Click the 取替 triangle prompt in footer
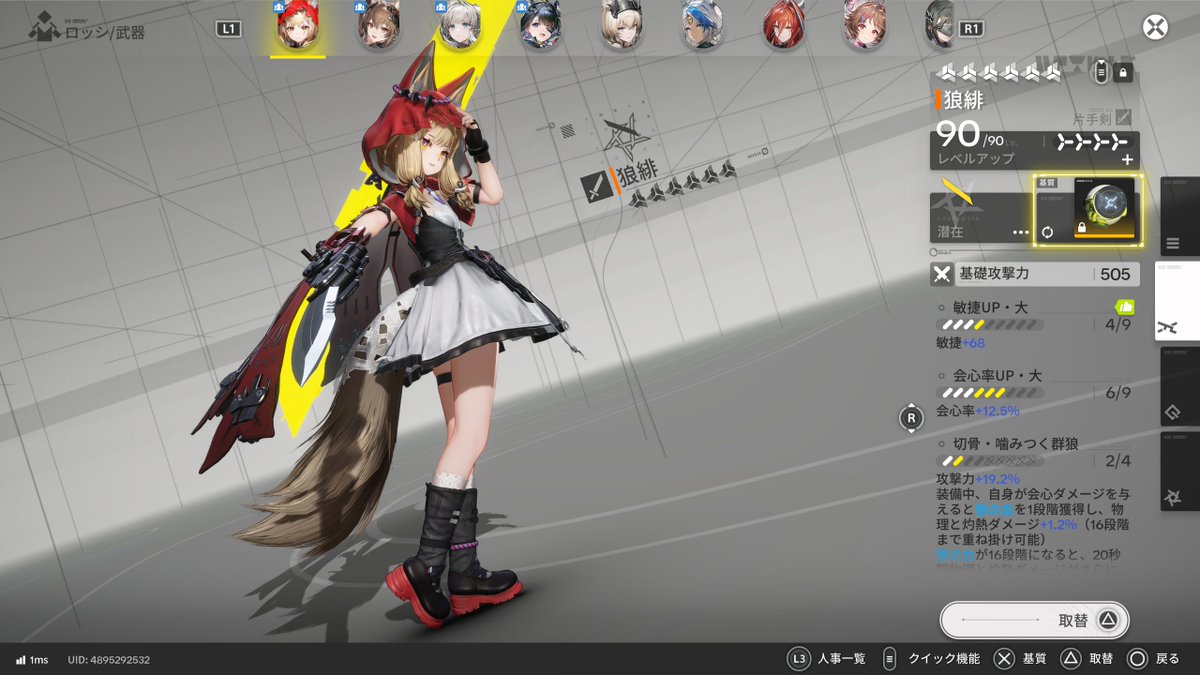The image size is (1200, 675). pyautogui.click(x=1087, y=659)
